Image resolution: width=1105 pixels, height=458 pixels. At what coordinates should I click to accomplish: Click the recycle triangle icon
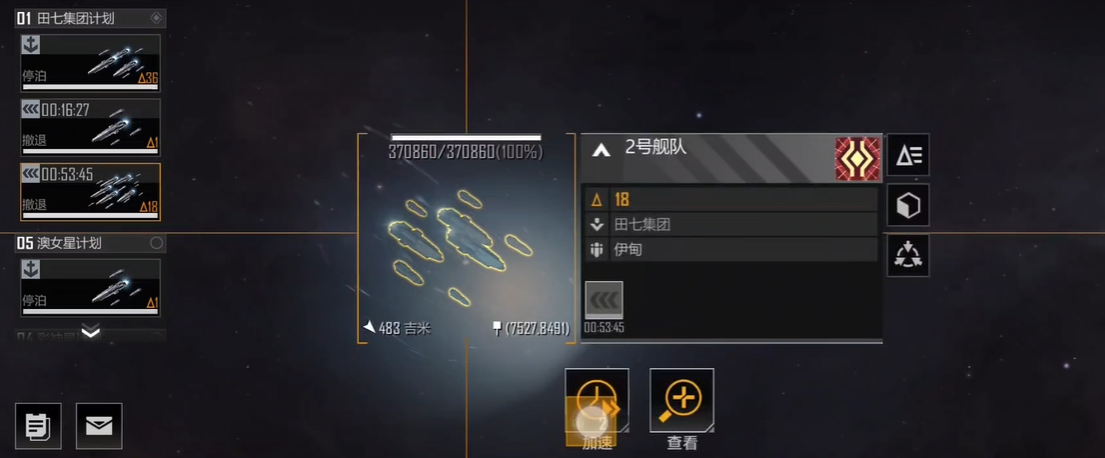coord(908,255)
